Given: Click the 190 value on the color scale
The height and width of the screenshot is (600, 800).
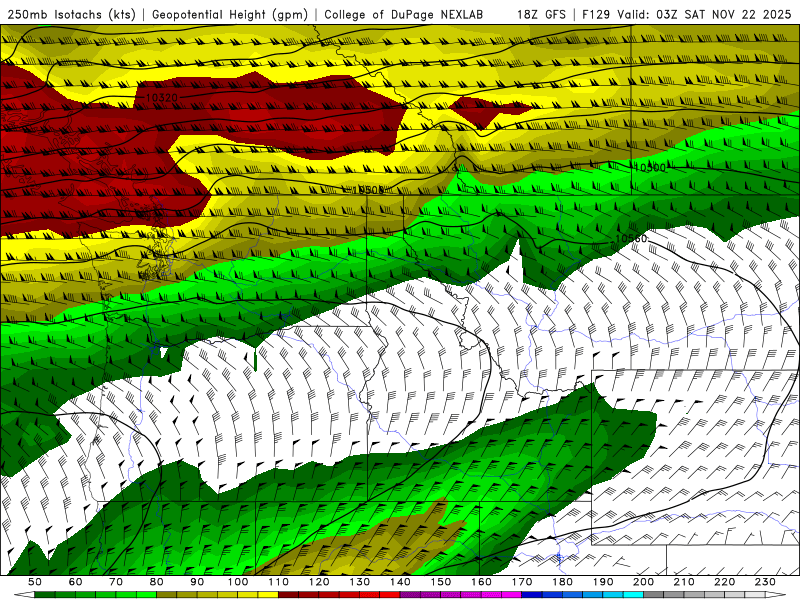Looking at the screenshot, I should tap(603, 582).
